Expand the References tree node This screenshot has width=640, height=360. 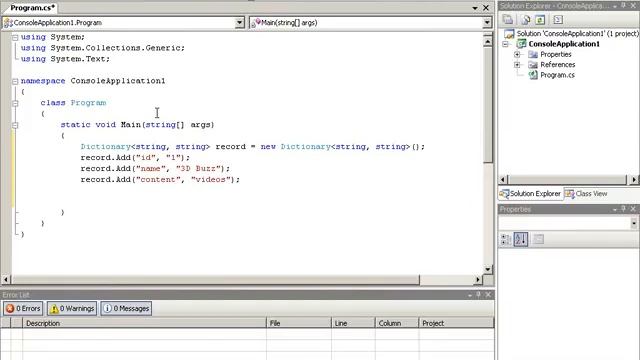pyautogui.click(x=517, y=64)
